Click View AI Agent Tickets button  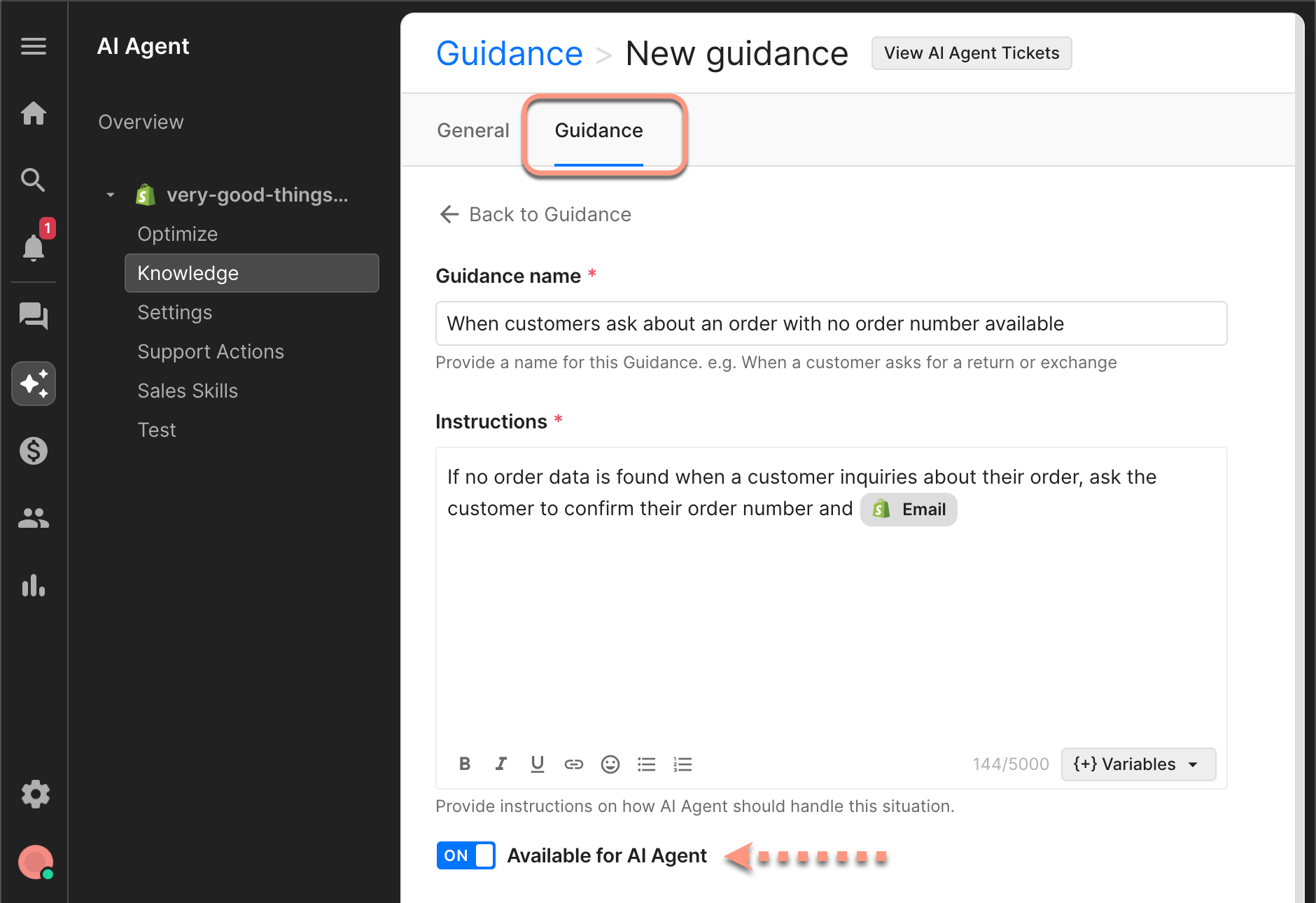(972, 53)
